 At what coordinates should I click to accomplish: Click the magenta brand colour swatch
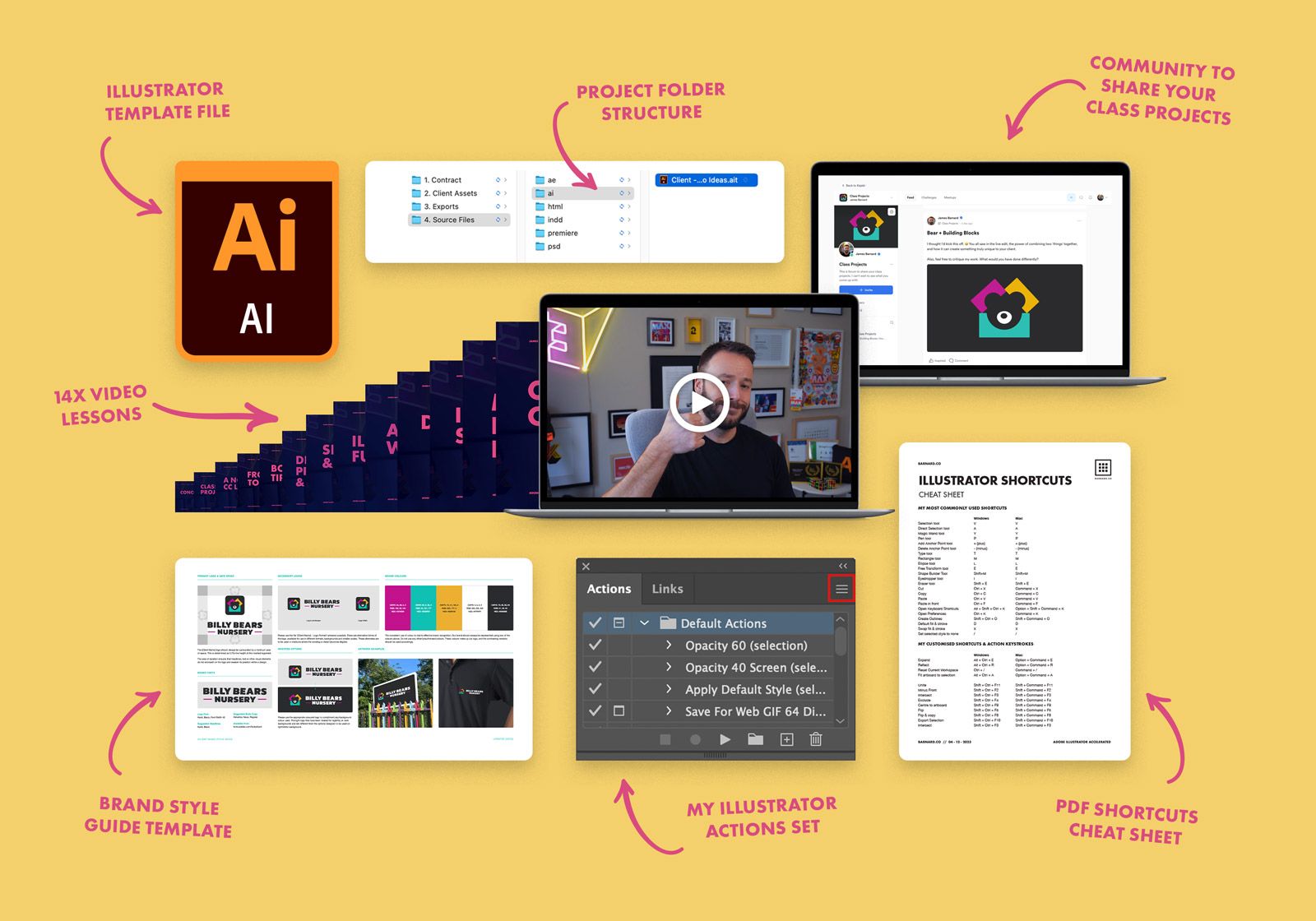pyautogui.click(x=397, y=608)
